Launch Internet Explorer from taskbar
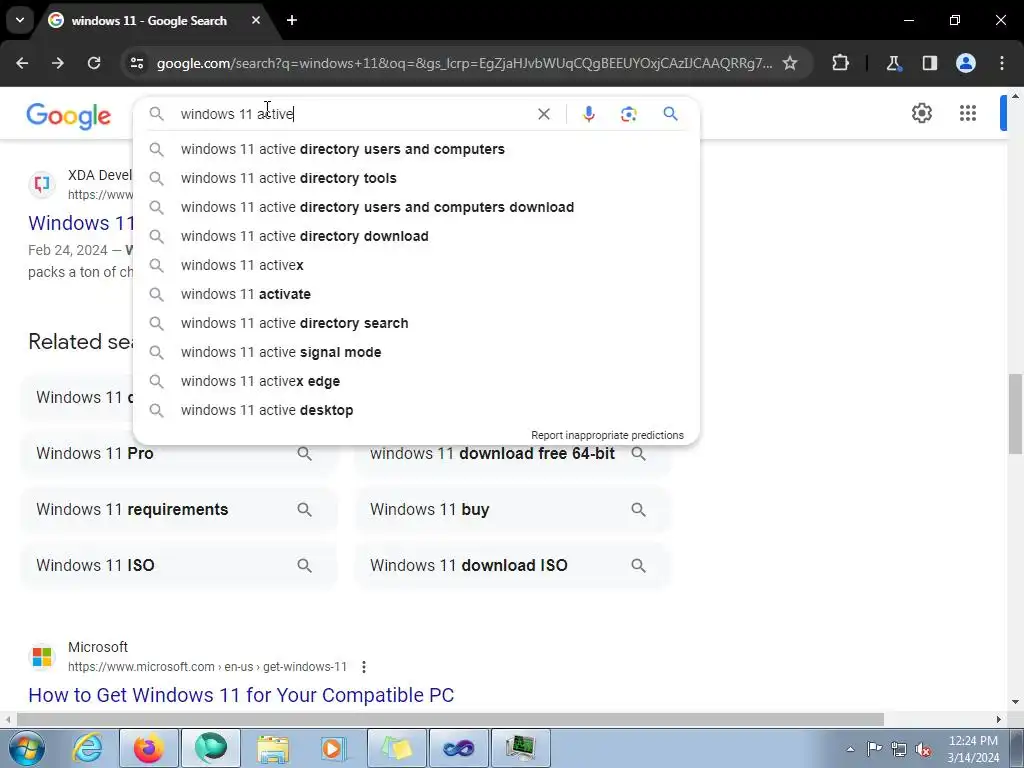Viewport: 1024px width, 768px height. 88,748
